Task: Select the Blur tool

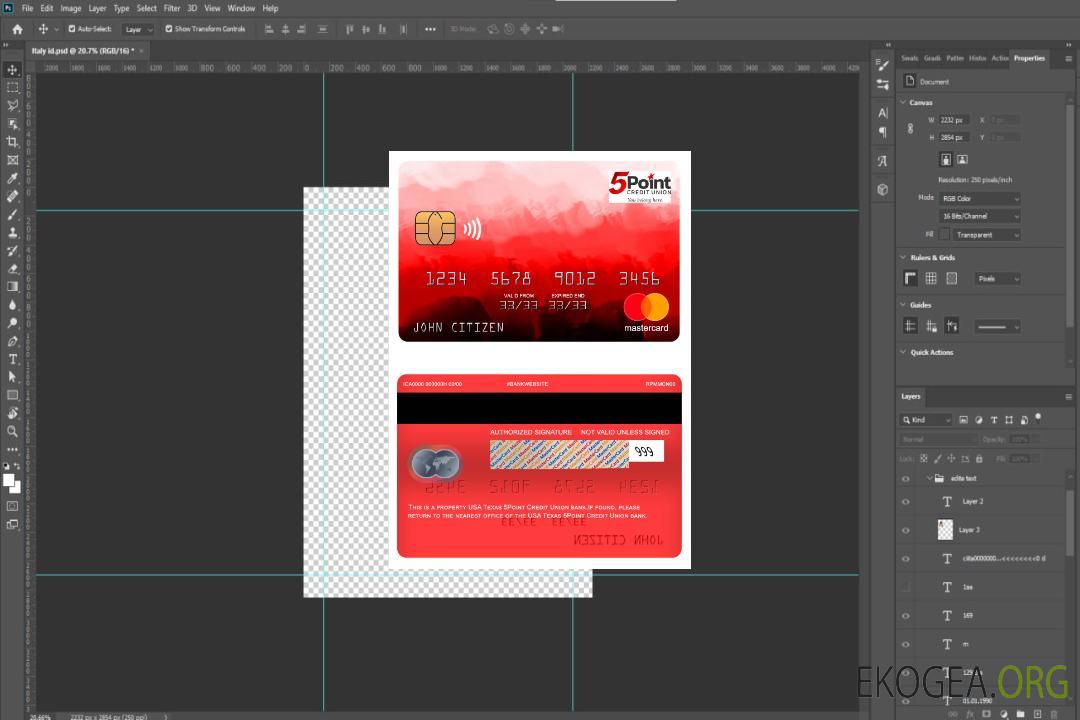Action: [x=12, y=305]
